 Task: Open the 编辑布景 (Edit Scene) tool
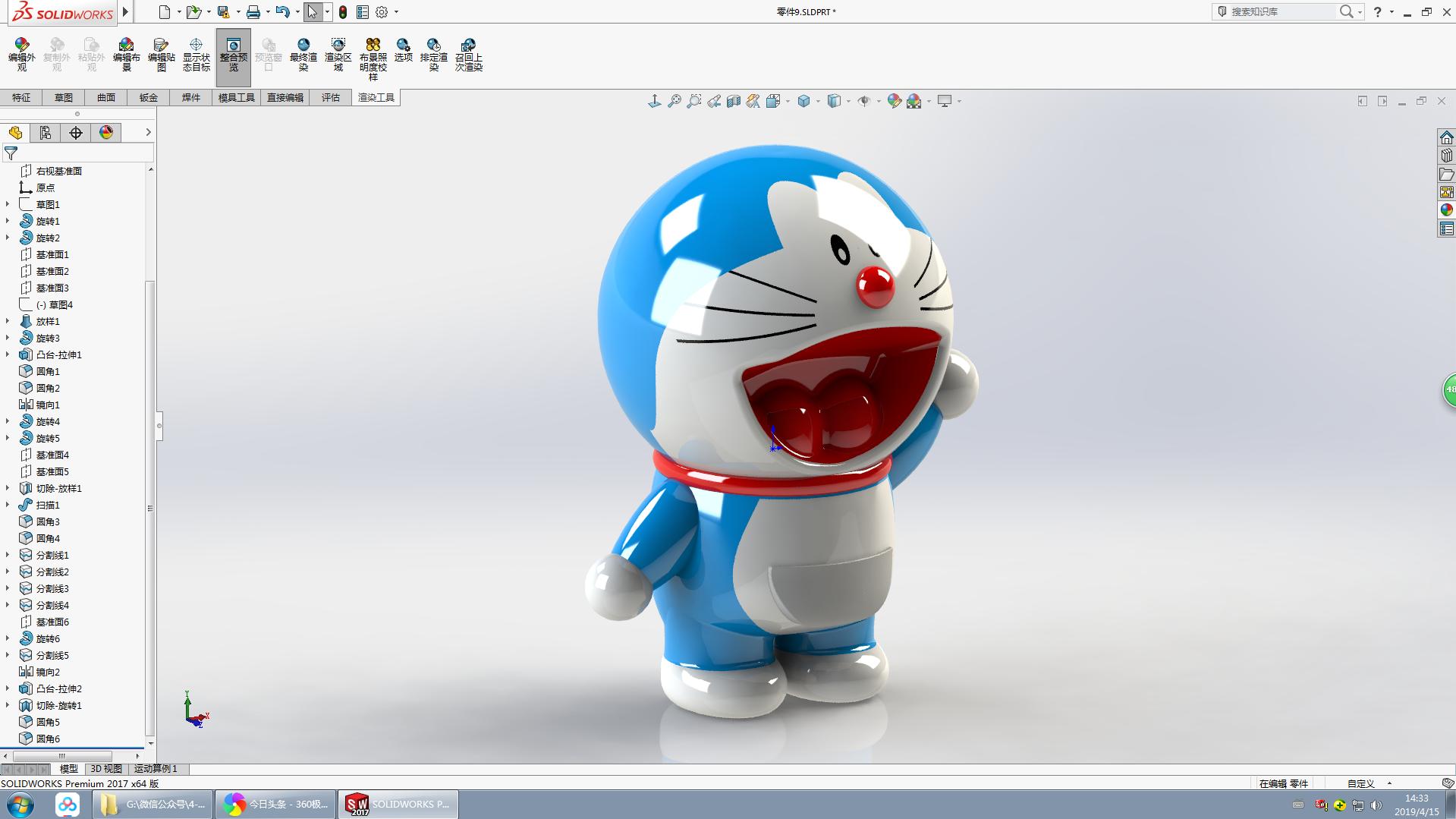126,53
